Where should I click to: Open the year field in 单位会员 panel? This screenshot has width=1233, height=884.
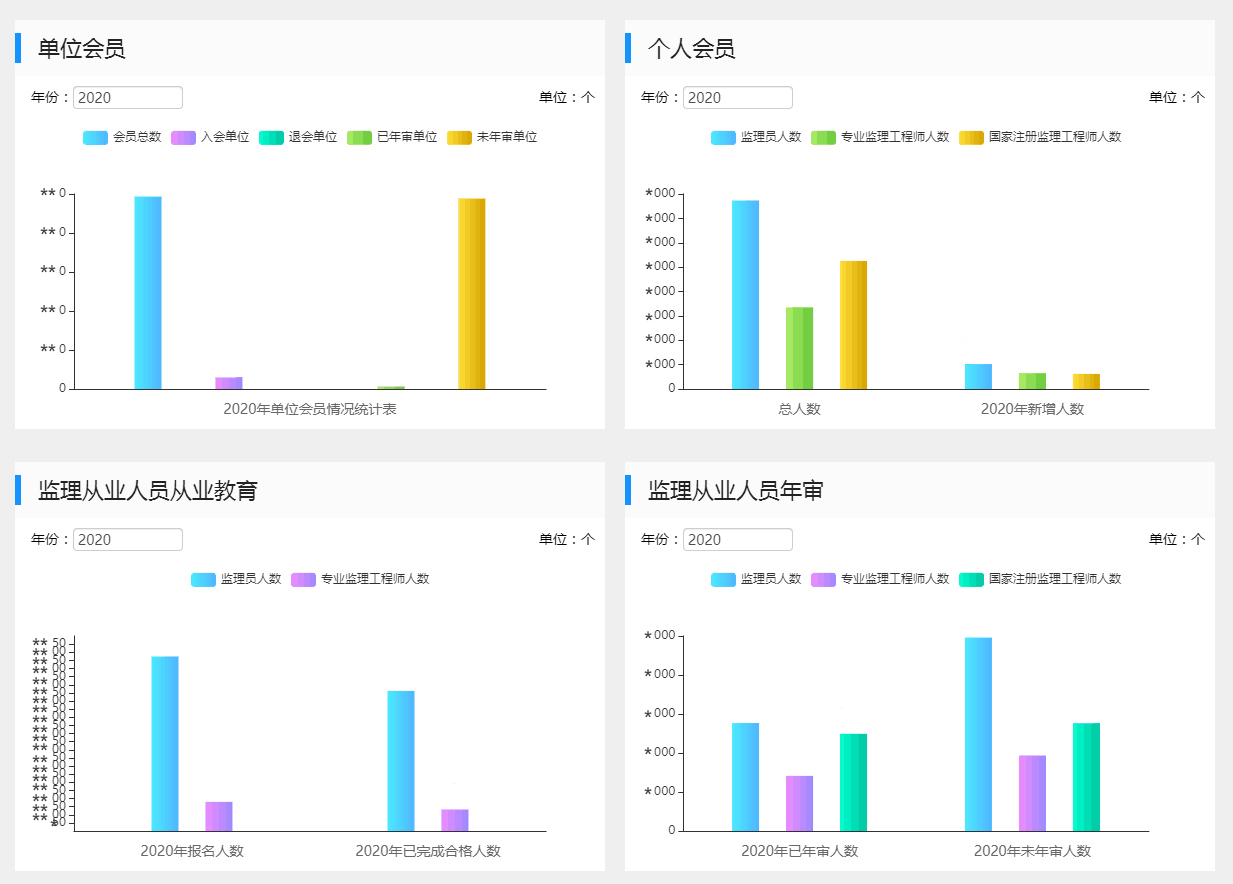click(x=128, y=98)
